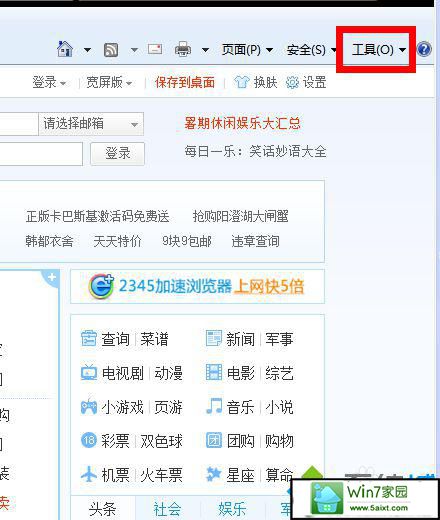
Task: Open 设置 gear icon on page
Action: [x=292, y=82]
